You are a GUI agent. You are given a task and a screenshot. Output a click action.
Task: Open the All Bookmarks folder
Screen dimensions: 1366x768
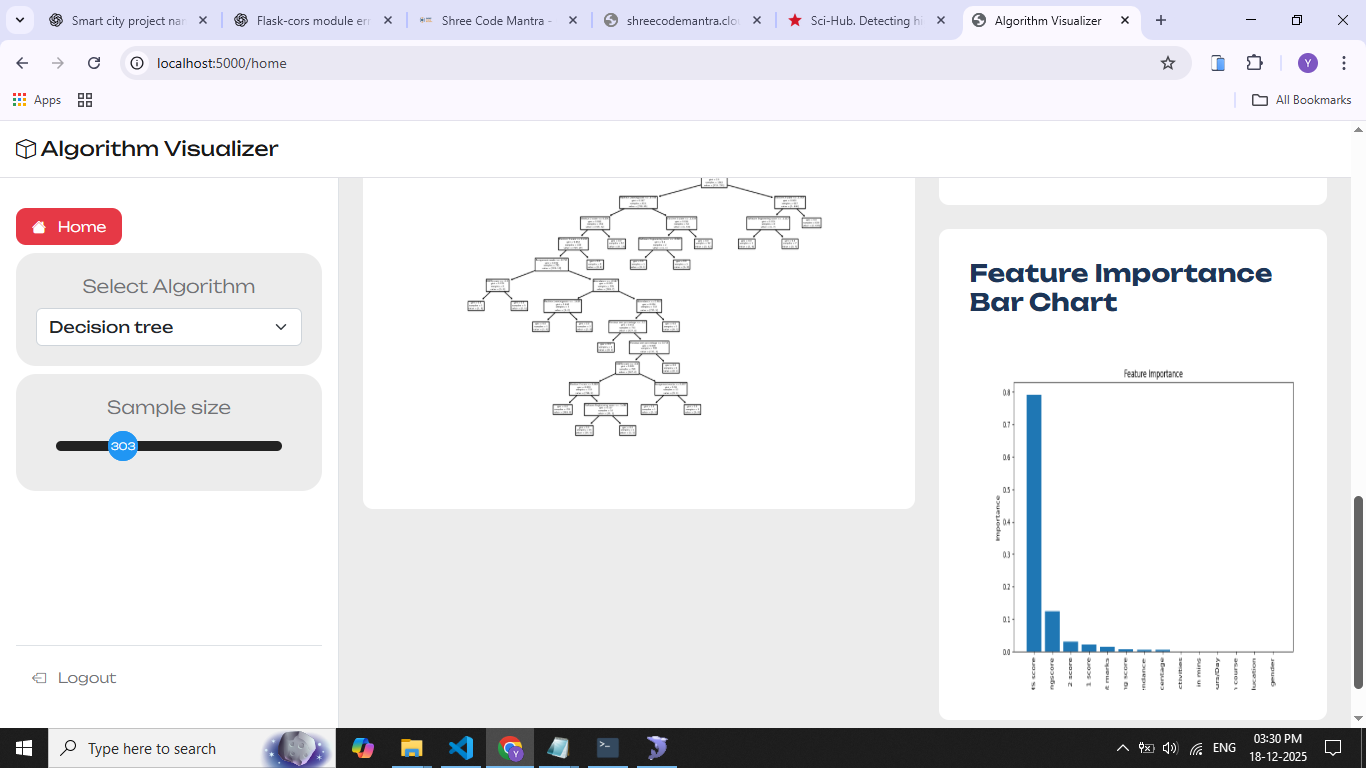click(1302, 100)
